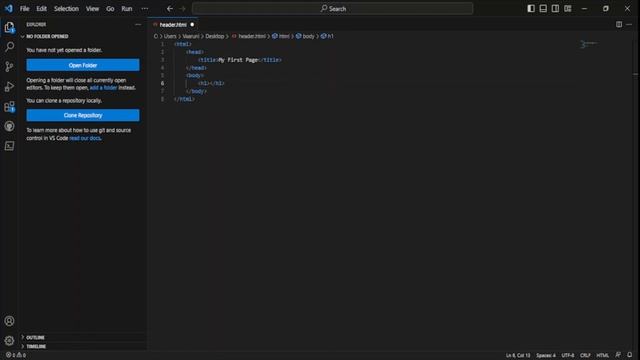Toggle the bottom panel layout icon

[x=543, y=8]
